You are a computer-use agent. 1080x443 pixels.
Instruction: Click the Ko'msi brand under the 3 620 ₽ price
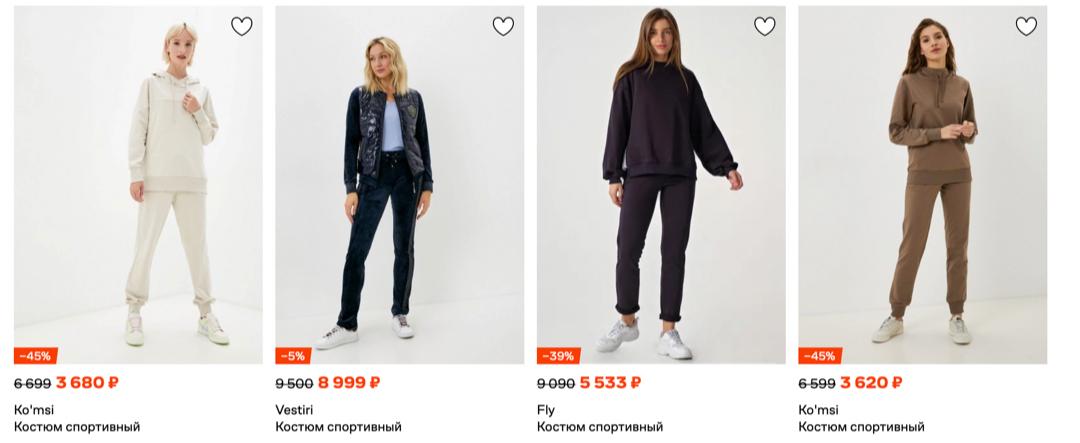(818, 410)
